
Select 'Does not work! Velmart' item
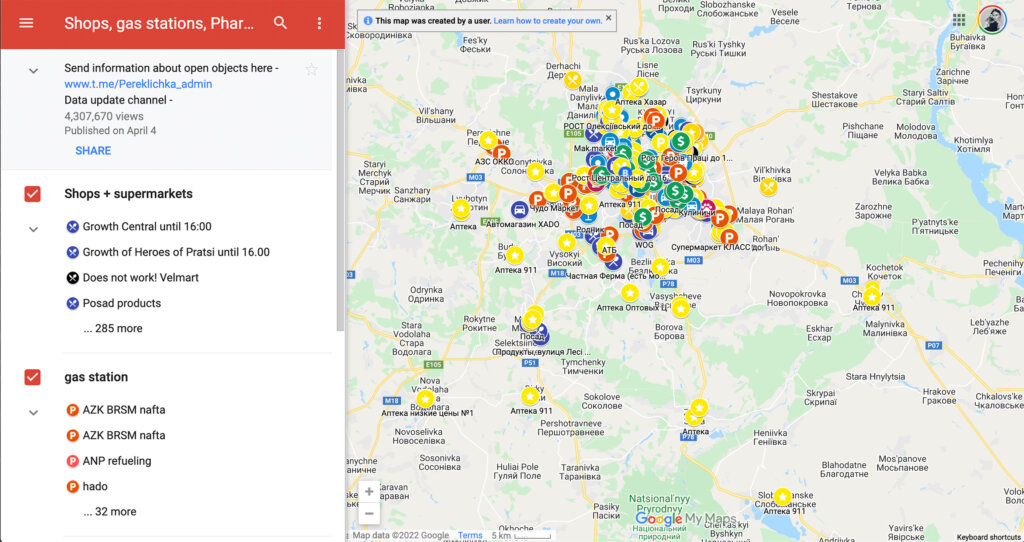pyautogui.click(x=140, y=278)
